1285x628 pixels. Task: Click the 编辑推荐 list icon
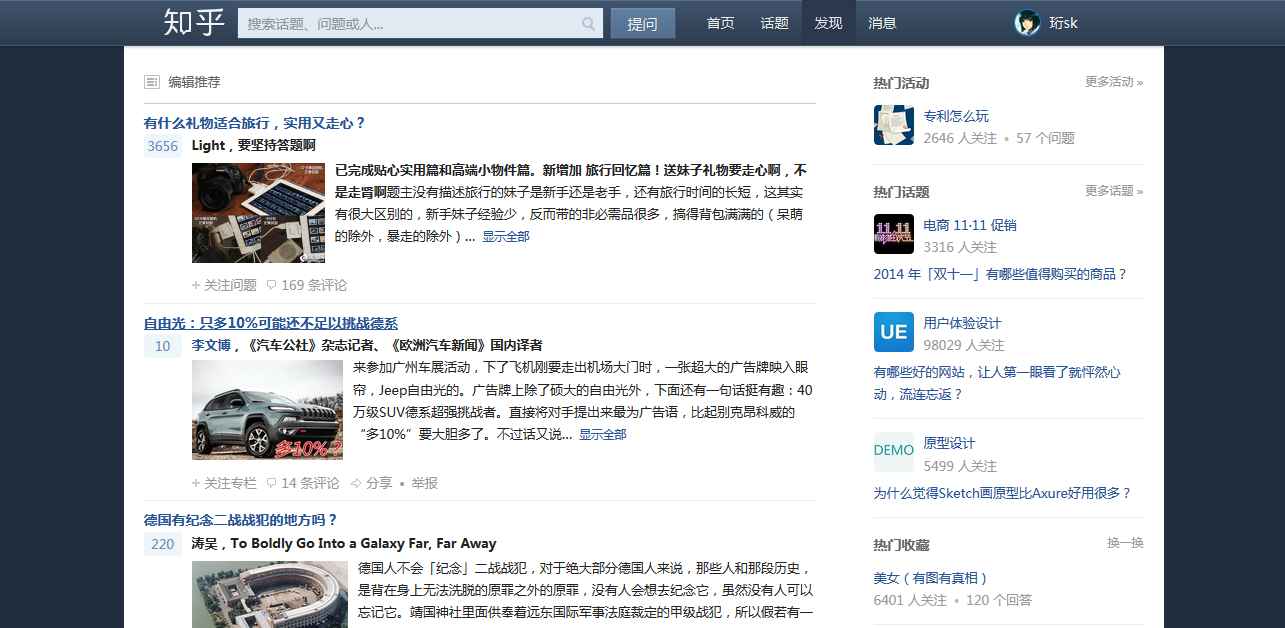pyautogui.click(x=152, y=82)
